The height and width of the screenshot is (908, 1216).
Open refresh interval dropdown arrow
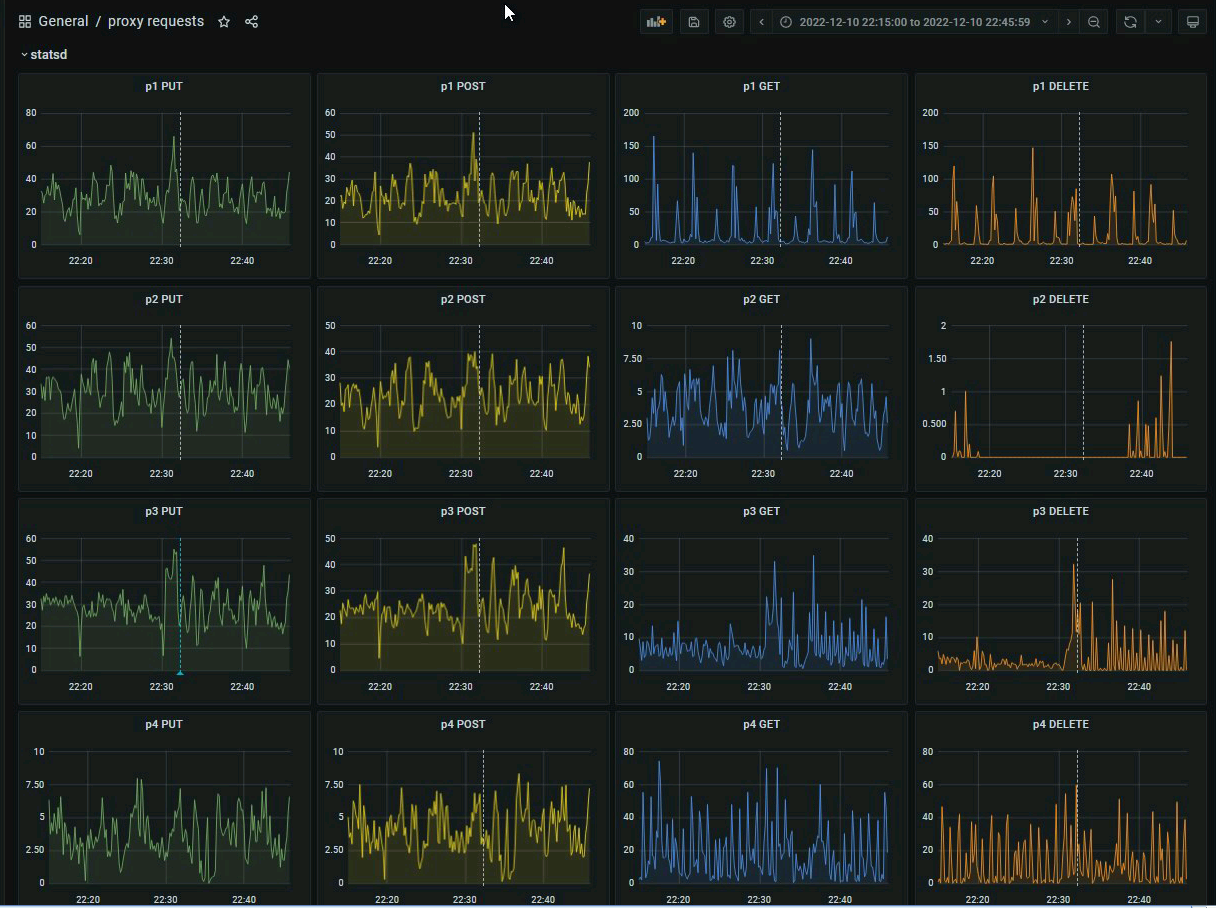(x=1159, y=22)
